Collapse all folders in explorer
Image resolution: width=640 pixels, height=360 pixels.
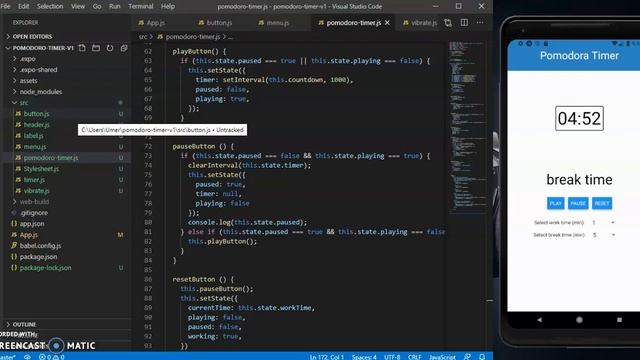124,48
